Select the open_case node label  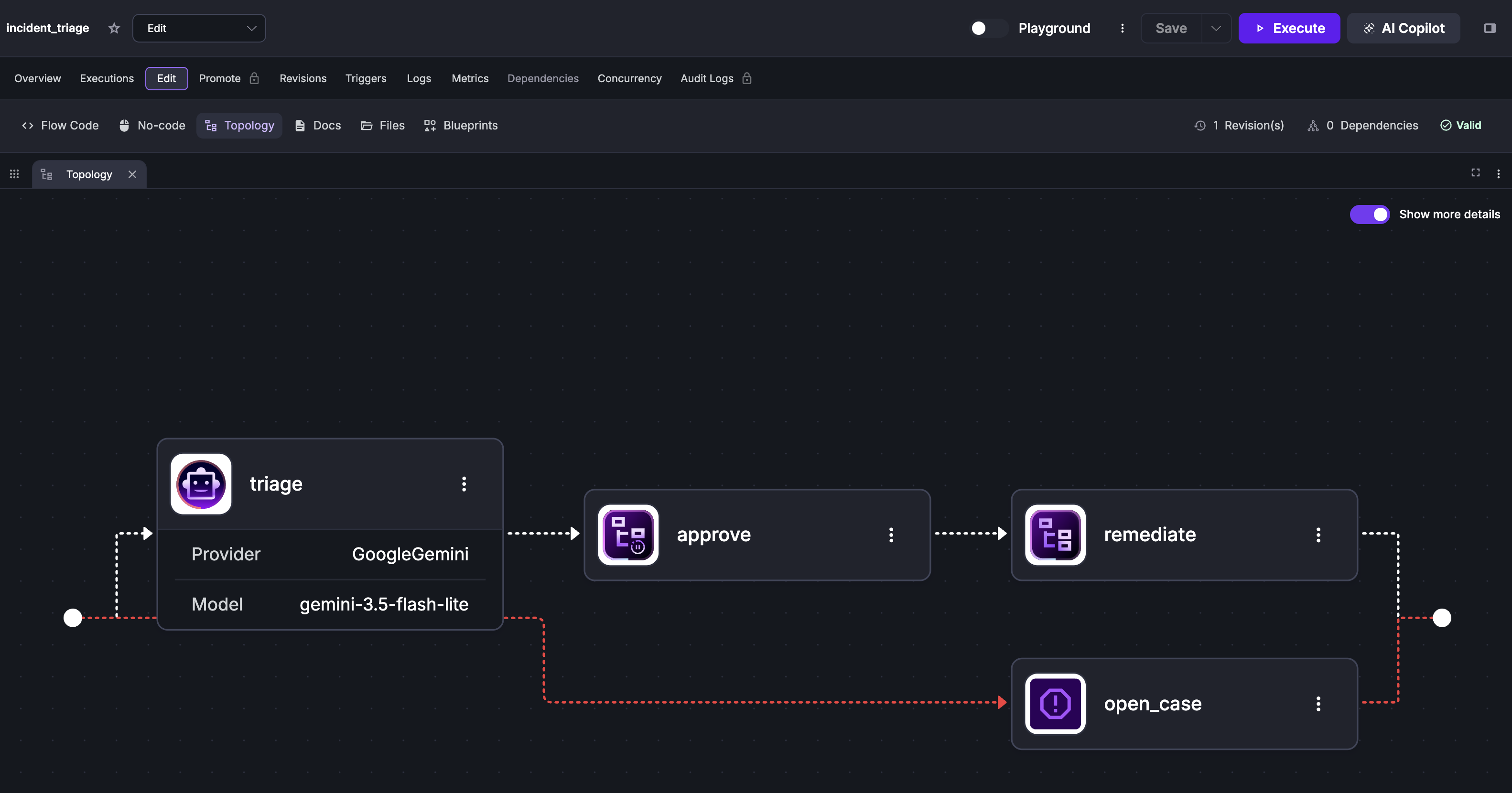1153,704
